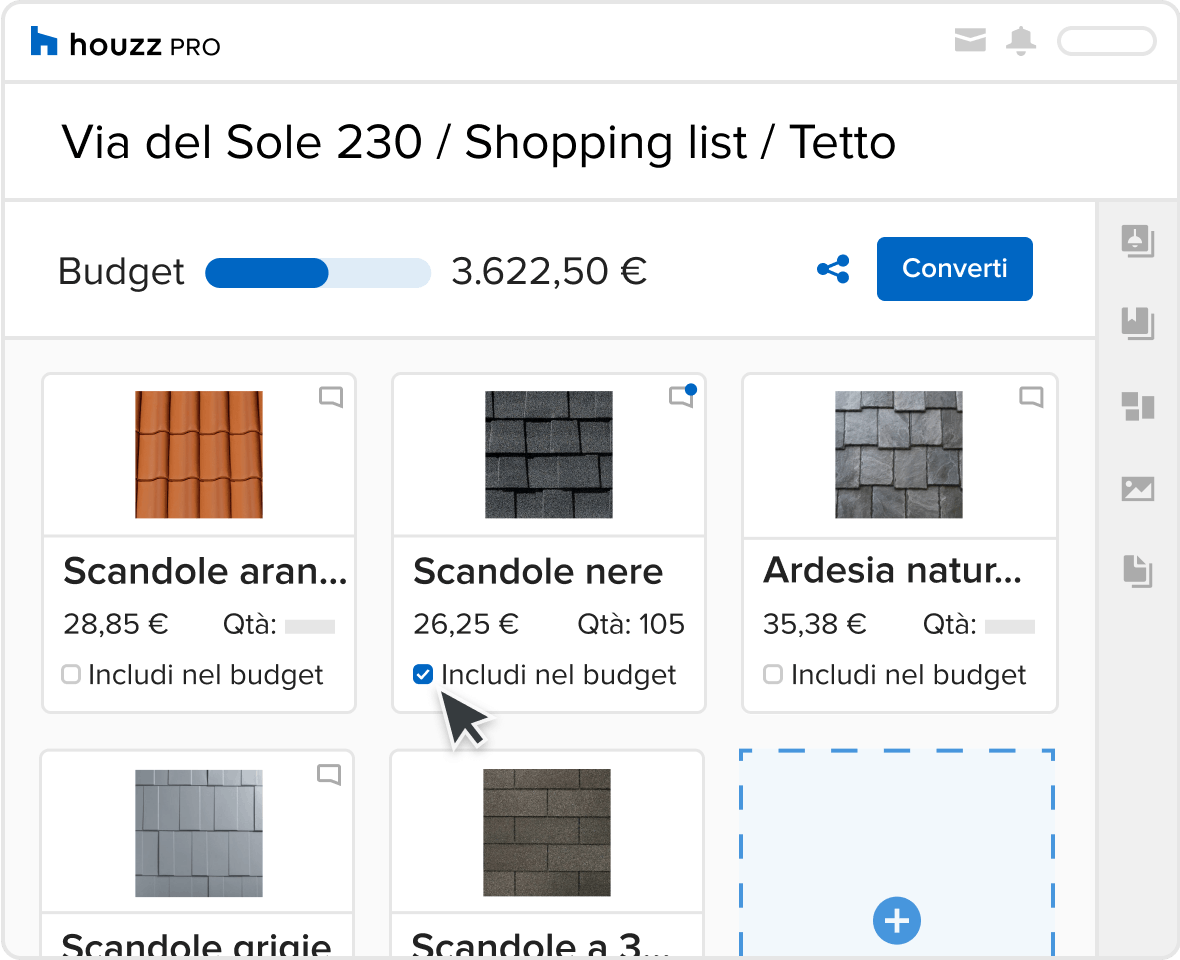This screenshot has width=1180, height=960.
Task: Share the shopping list via share icon
Action: [x=833, y=269]
